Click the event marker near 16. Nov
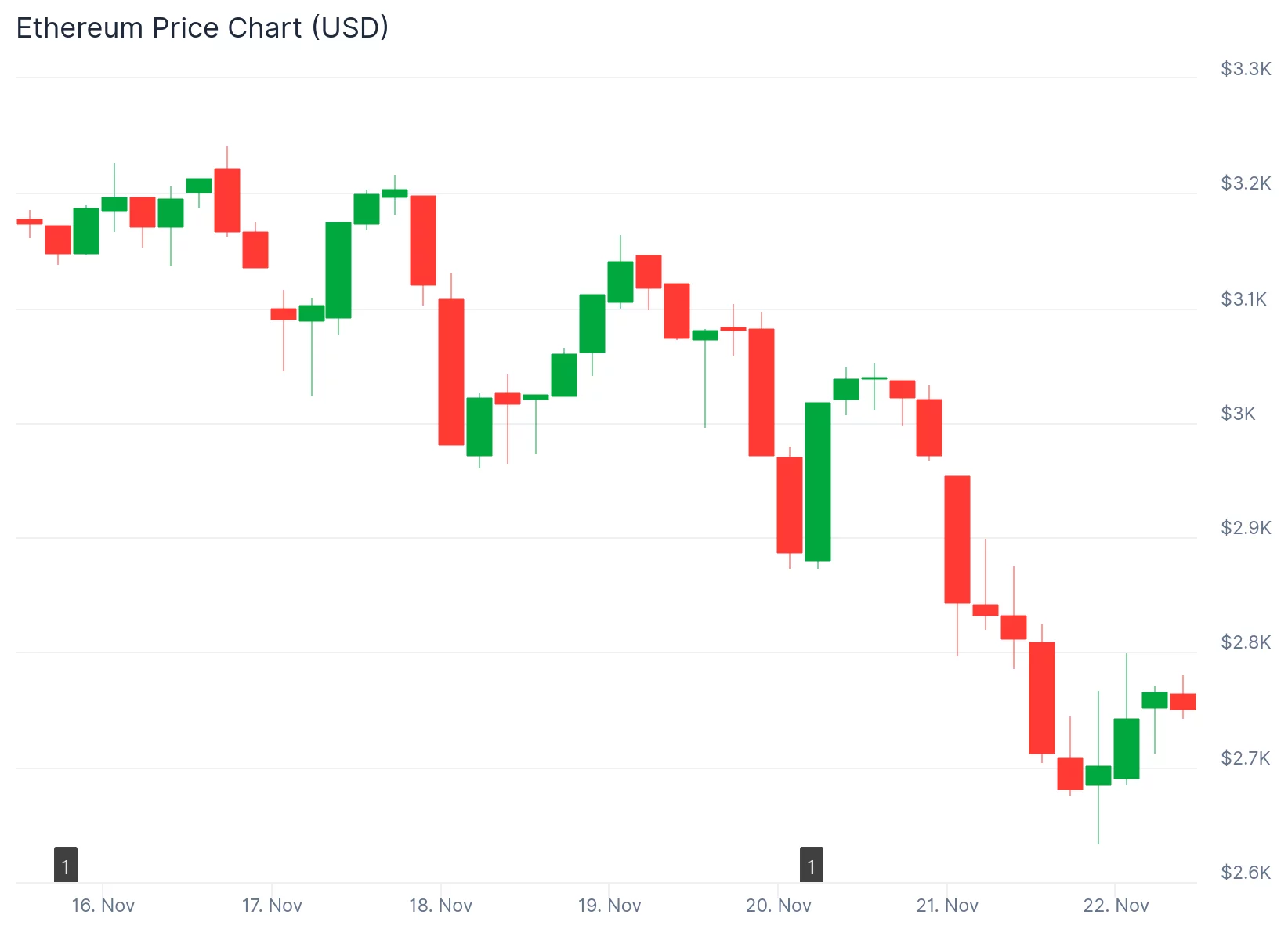This screenshot has height=940, width=1288. tap(66, 865)
